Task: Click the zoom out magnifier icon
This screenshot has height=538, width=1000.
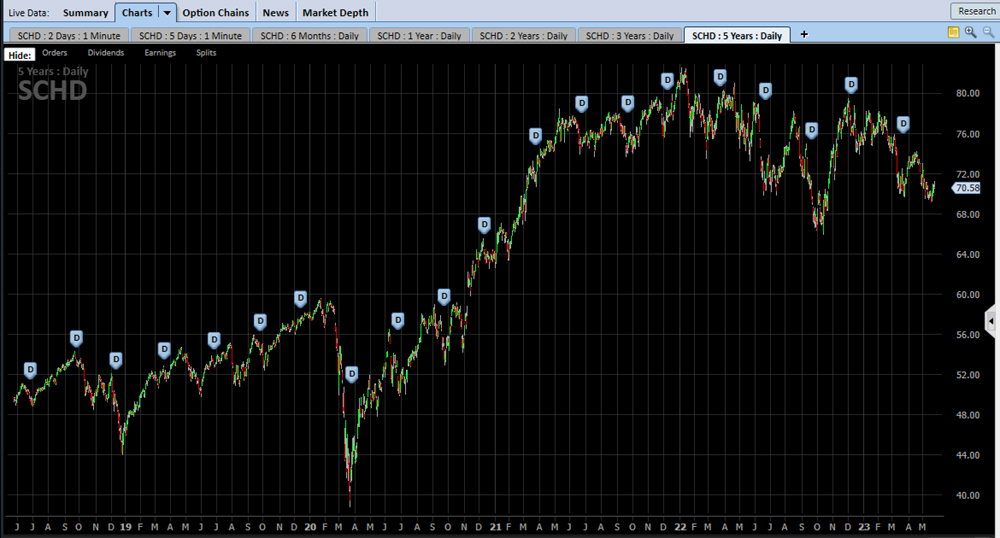Action: 988,33
